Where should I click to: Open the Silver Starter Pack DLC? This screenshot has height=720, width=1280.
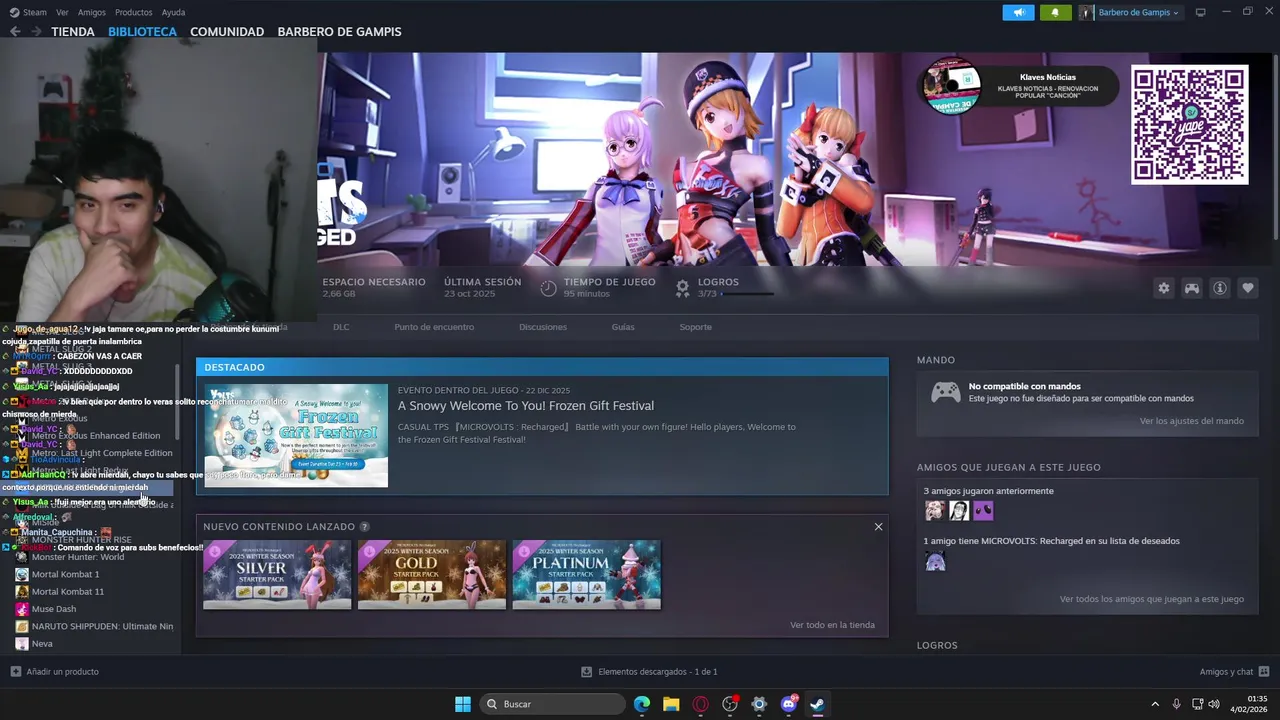[277, 574]
